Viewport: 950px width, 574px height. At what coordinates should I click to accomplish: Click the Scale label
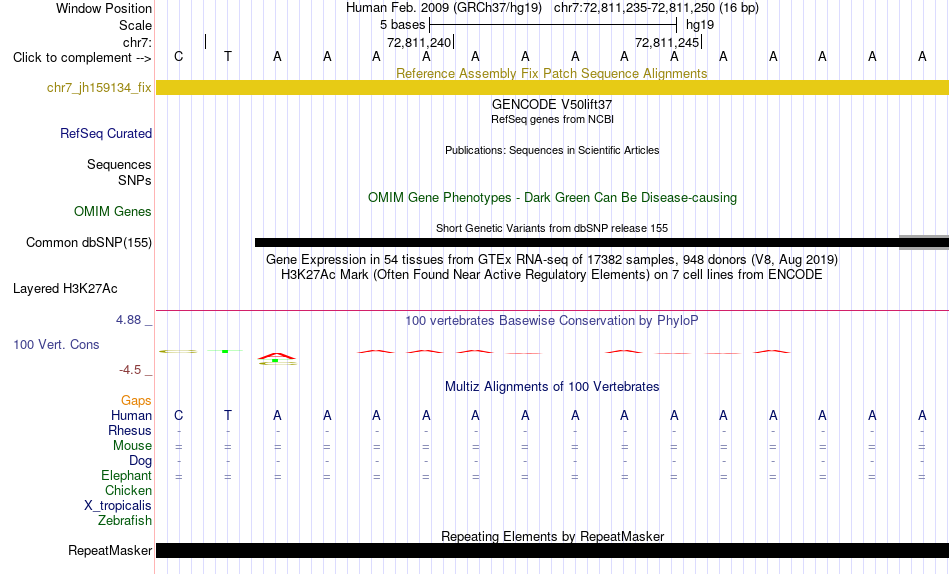pyautogui.click(x=135, y=25)
